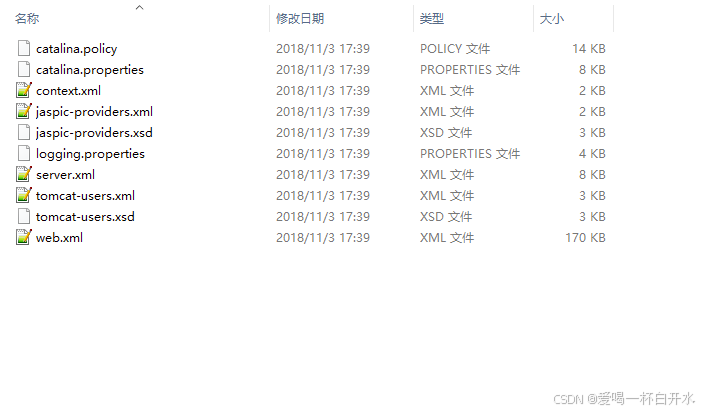This screenshot has width=706, height=412.
Task: Click the jaspic-providers.xml file icon
Action: point(24,111)
